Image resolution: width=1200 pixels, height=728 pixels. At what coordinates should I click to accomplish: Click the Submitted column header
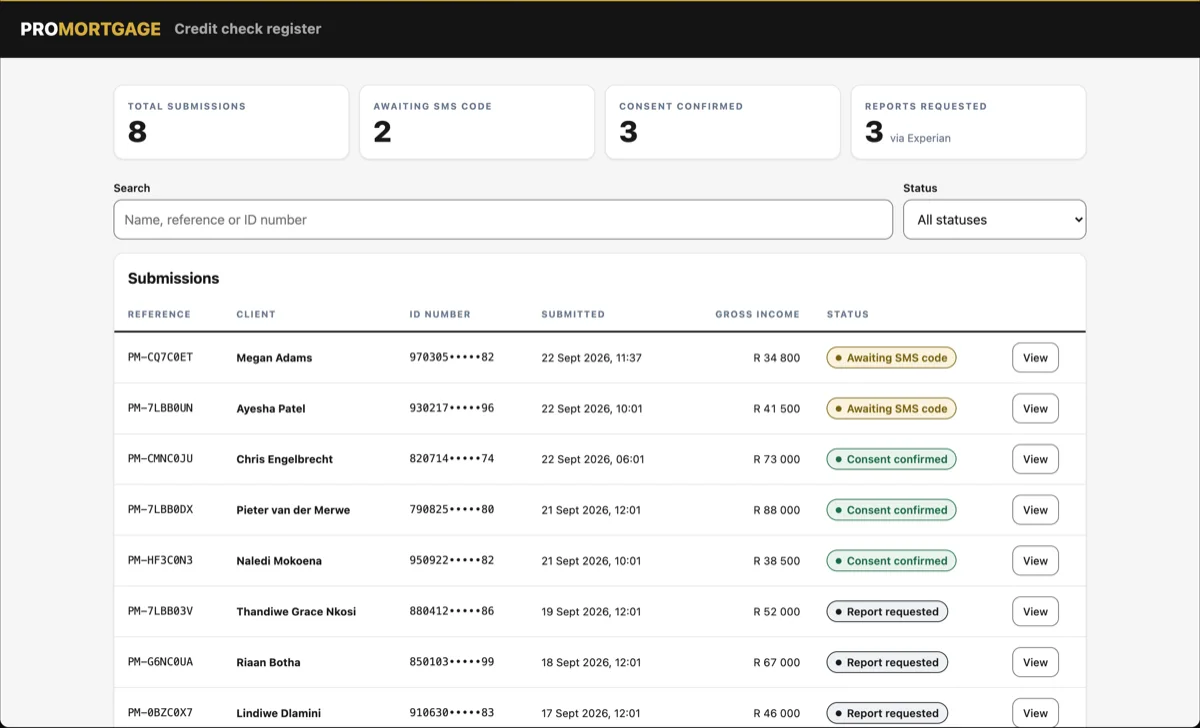coord(573,314)
